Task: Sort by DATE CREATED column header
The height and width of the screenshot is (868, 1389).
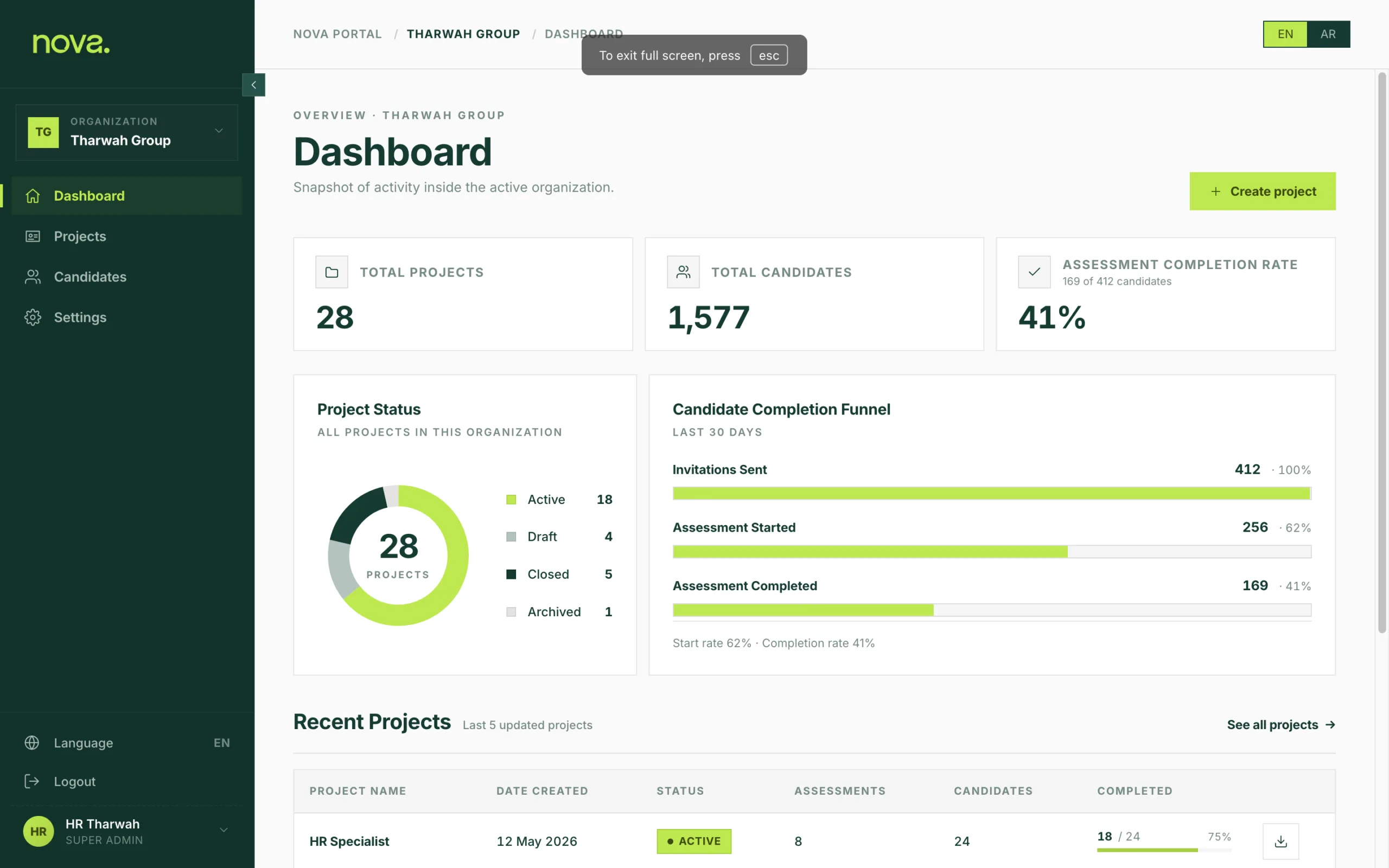Action: (542, 790)
